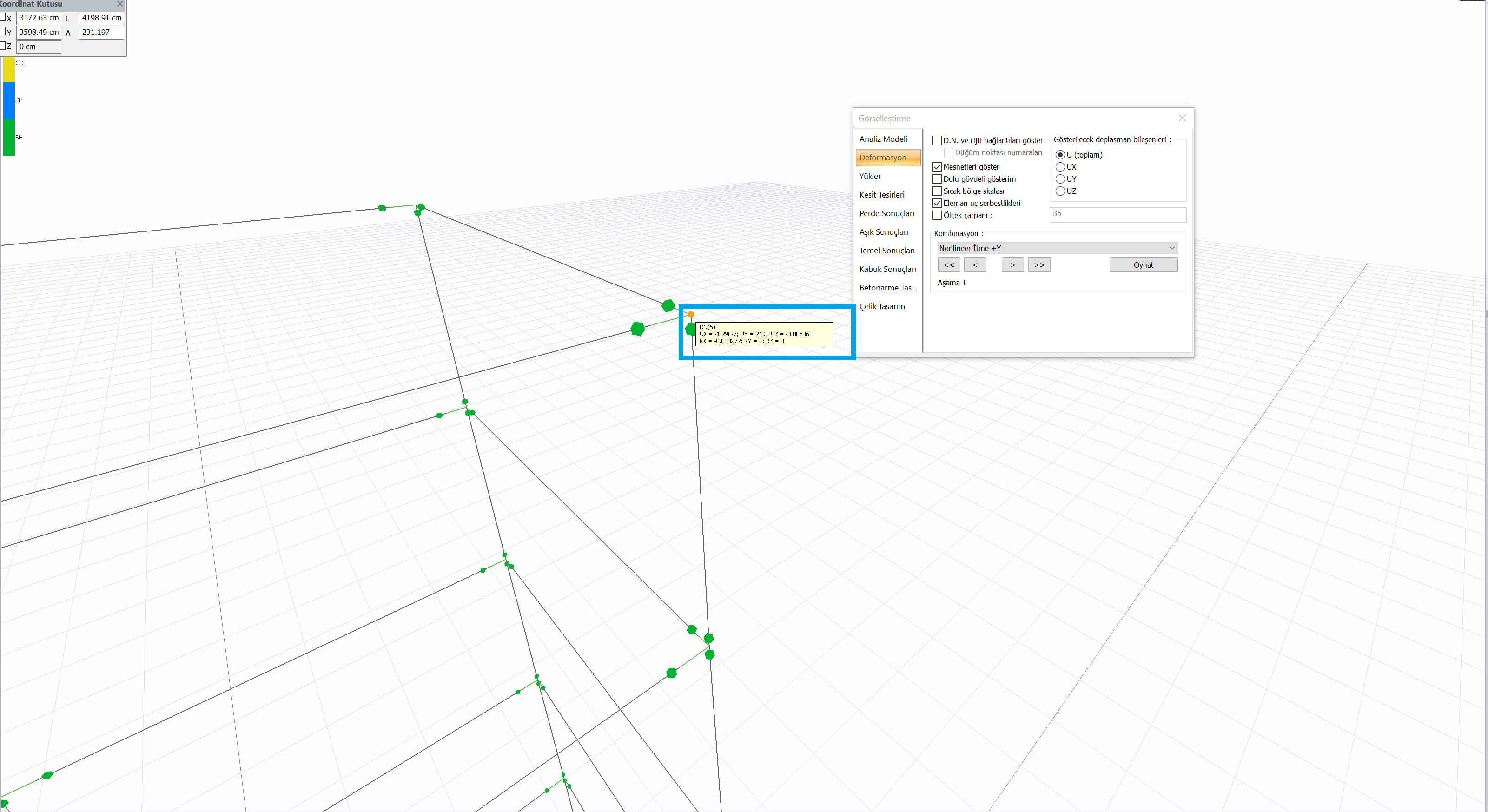
Task: Step back one stage with < button
Action: [975, 265]
